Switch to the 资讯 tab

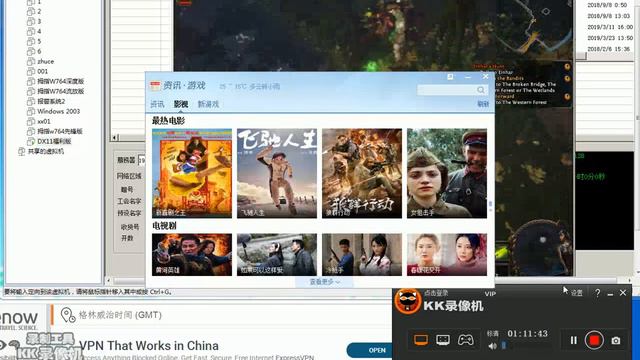tap(157, 104)
